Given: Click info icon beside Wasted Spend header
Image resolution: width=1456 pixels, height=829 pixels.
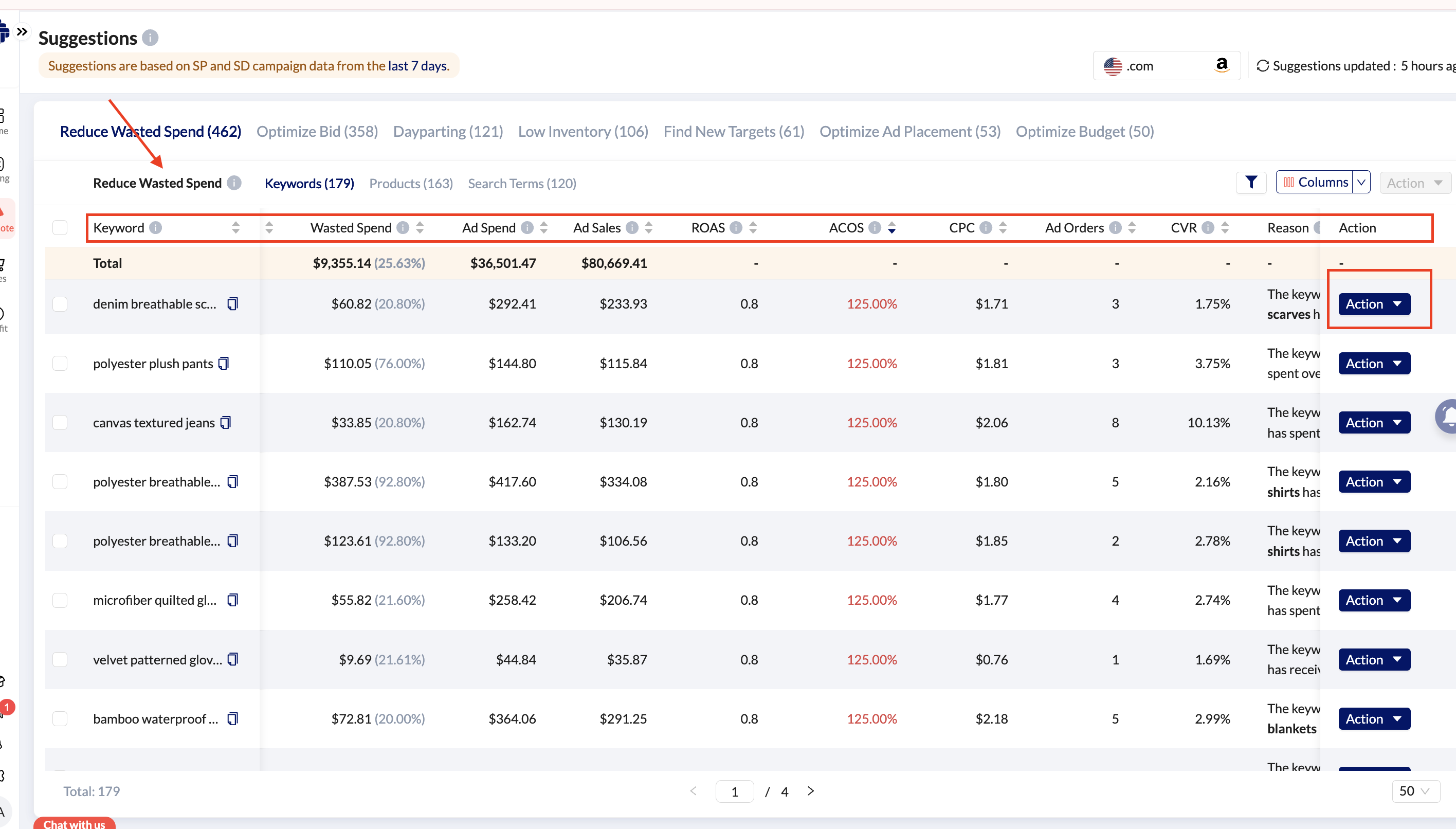Looking at the screenshot, I should pos(403,228).
